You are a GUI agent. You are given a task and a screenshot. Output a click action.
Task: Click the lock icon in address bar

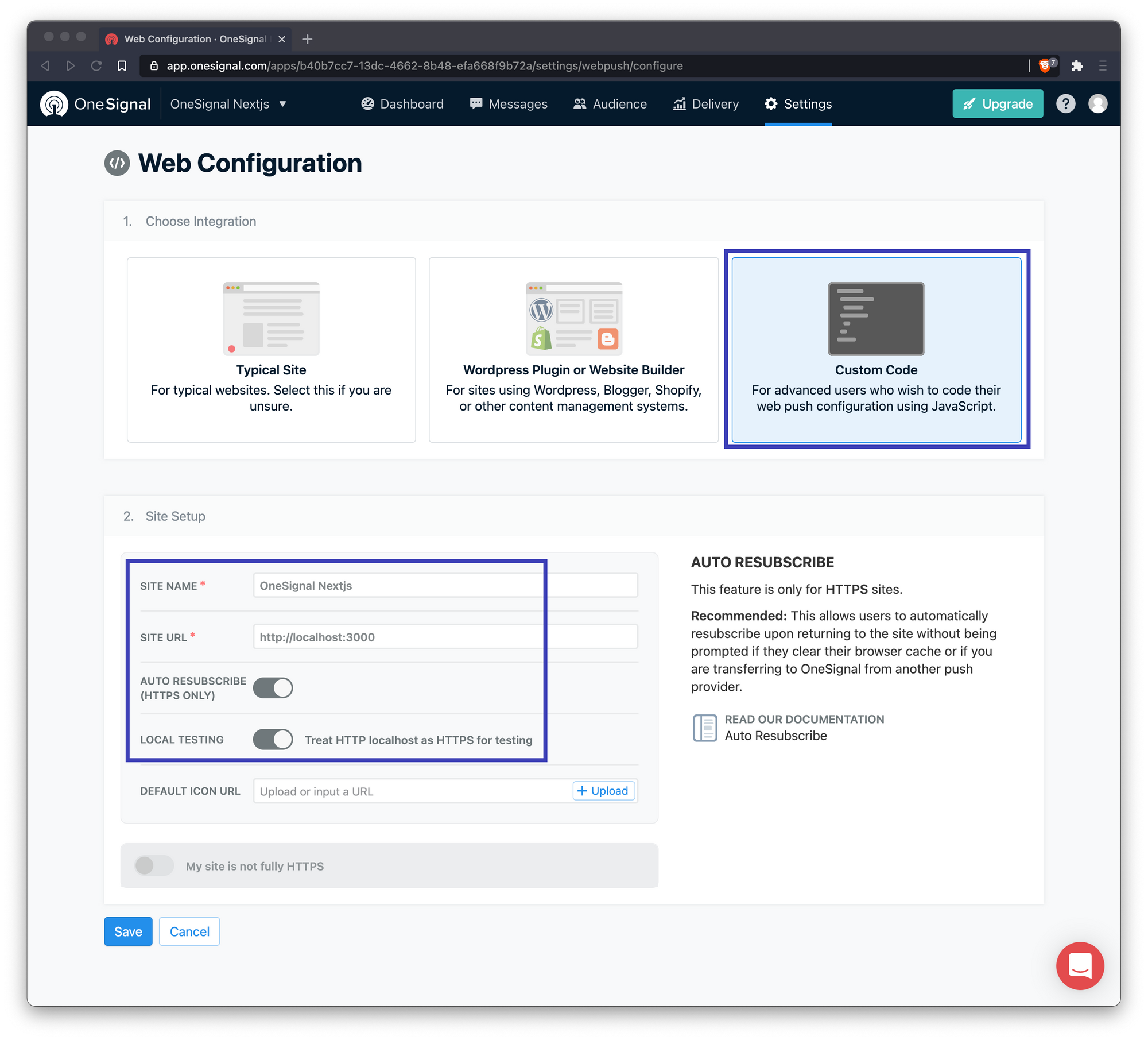pos(154,65)
